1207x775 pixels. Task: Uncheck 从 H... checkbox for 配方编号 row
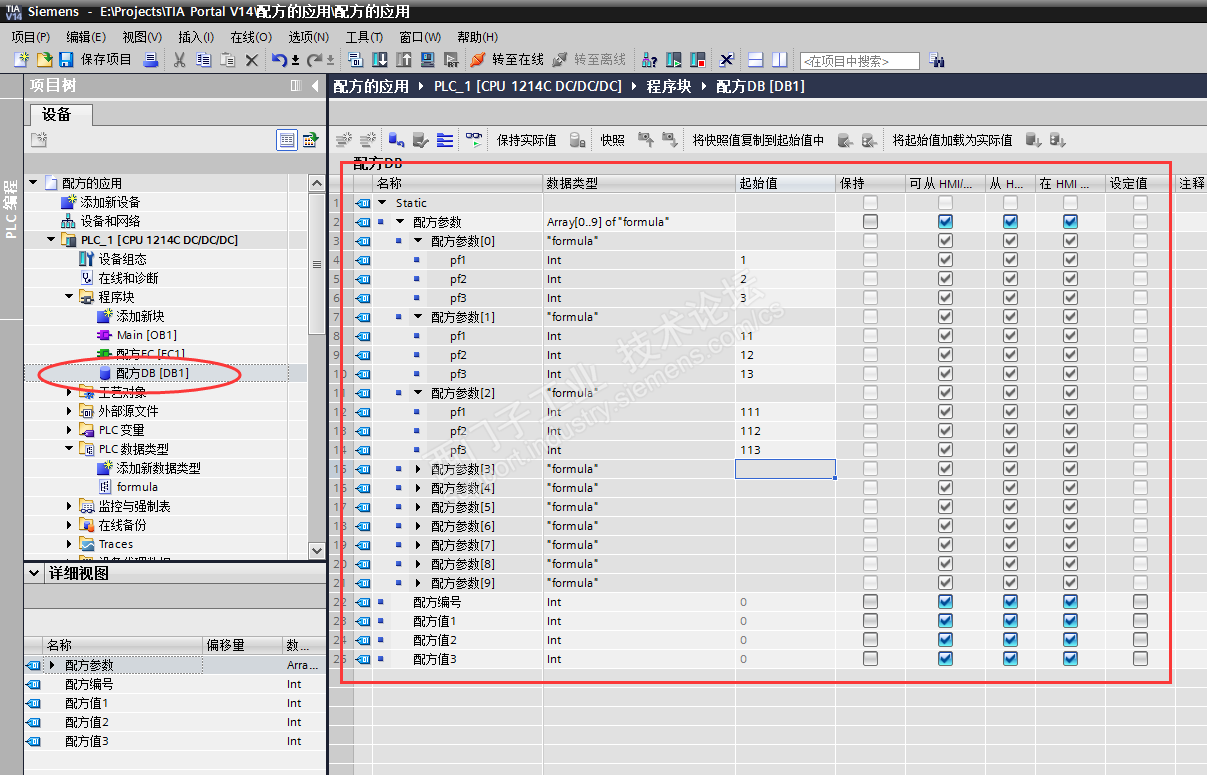[1010, 602]
